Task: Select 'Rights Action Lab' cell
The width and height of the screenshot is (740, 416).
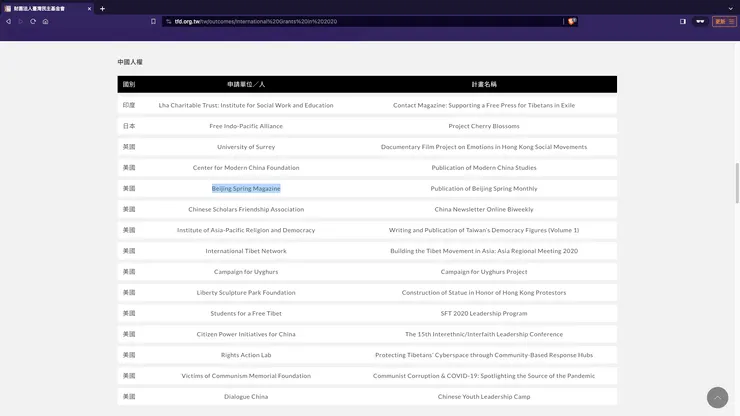Action: click(x=246, y=355)
